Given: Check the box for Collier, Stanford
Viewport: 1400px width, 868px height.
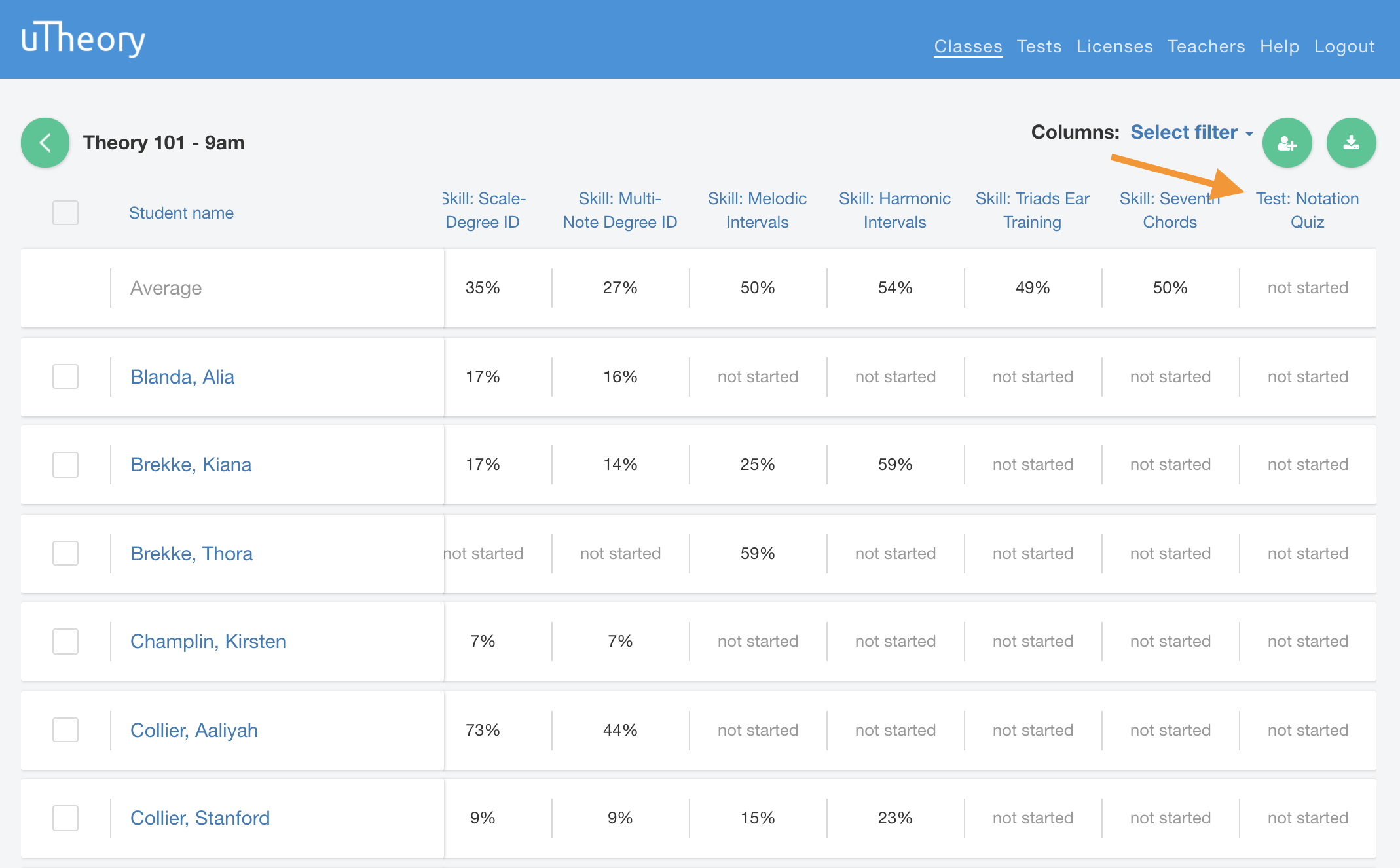Looking at the screenshot, I should tap(65, 818).
